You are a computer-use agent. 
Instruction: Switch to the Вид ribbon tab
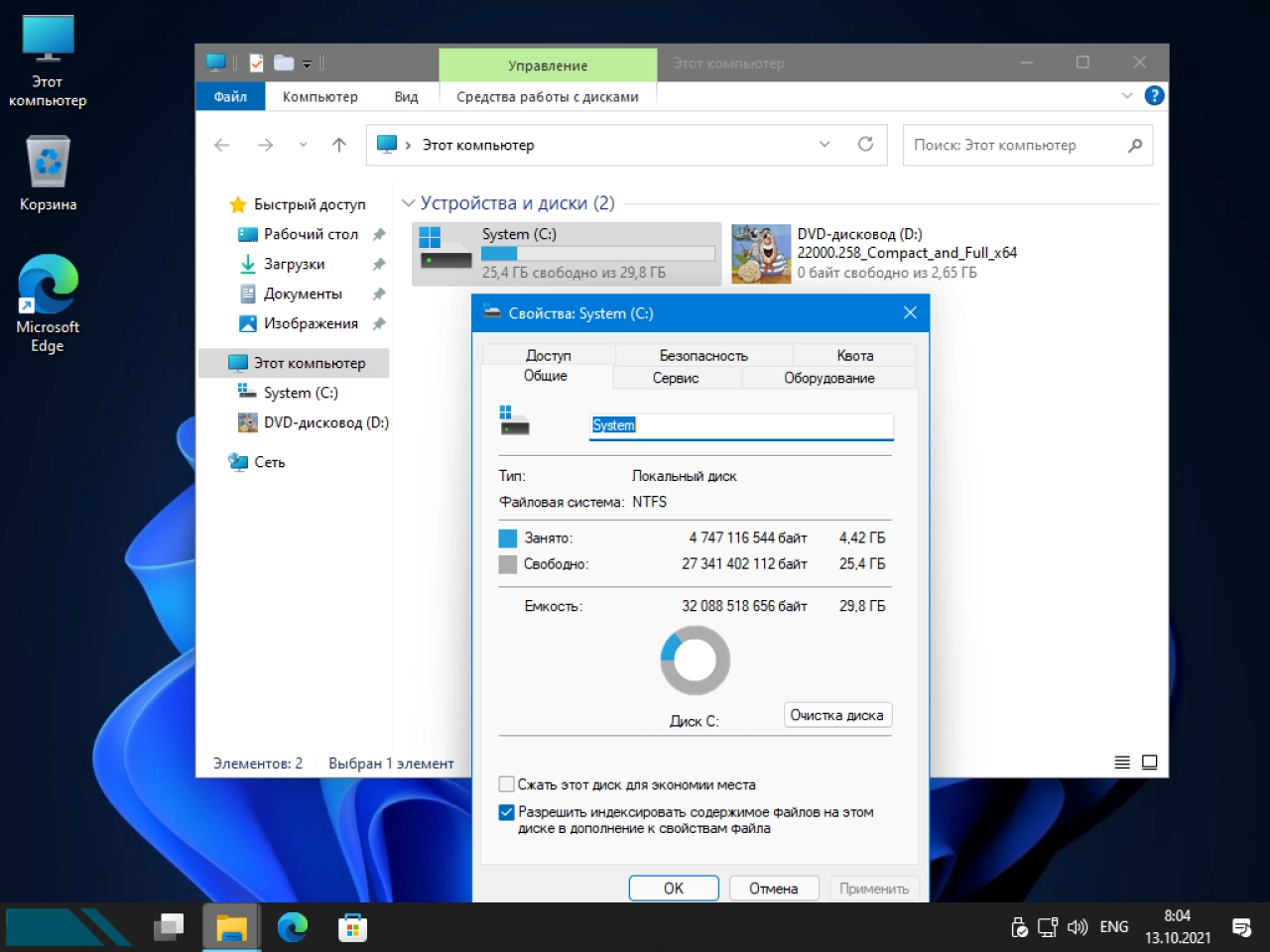(406, 96)
